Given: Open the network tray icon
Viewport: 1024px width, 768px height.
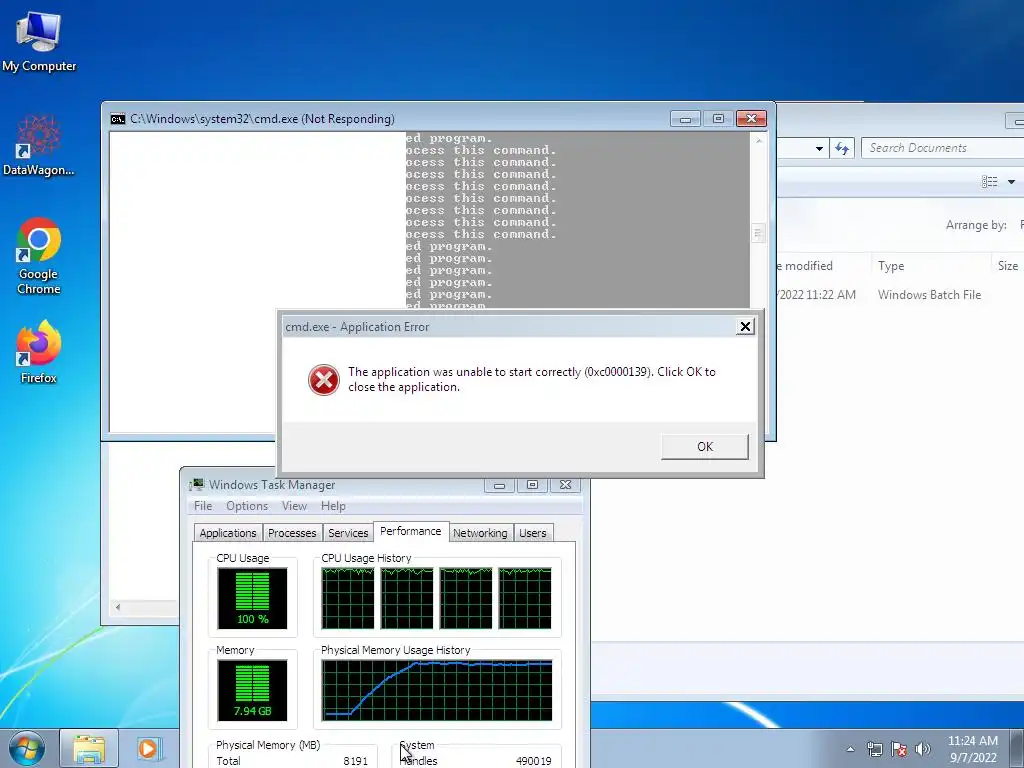Looking at the screenshot, I should click(x=874, y=749).
